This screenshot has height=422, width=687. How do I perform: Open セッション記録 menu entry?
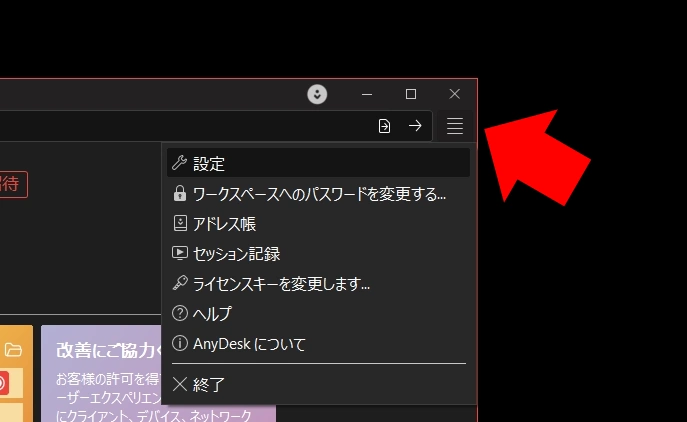tap(319, 253)
